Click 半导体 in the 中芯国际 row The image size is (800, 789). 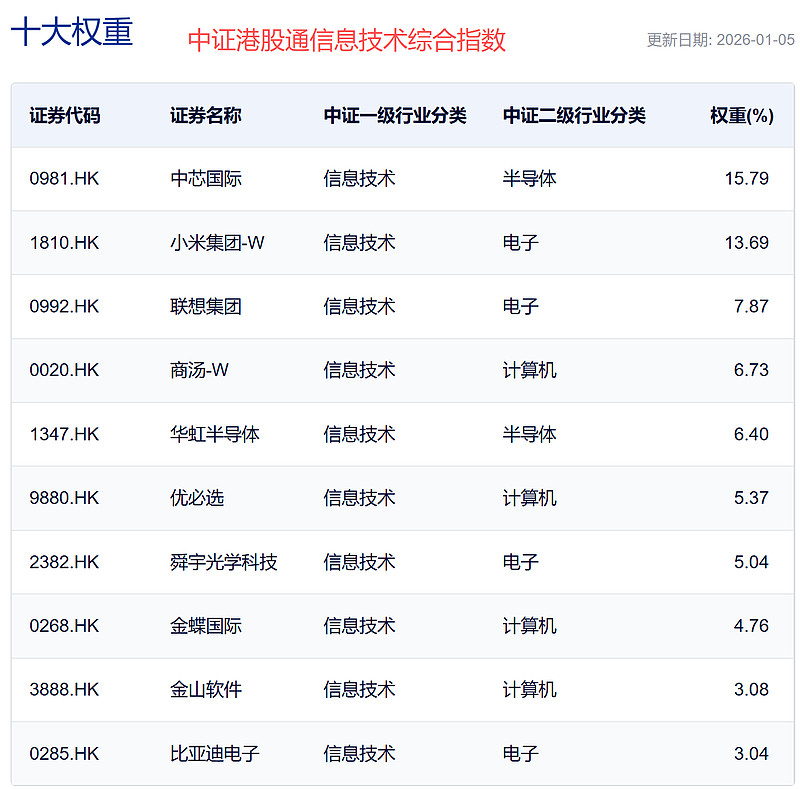[529, 179]
